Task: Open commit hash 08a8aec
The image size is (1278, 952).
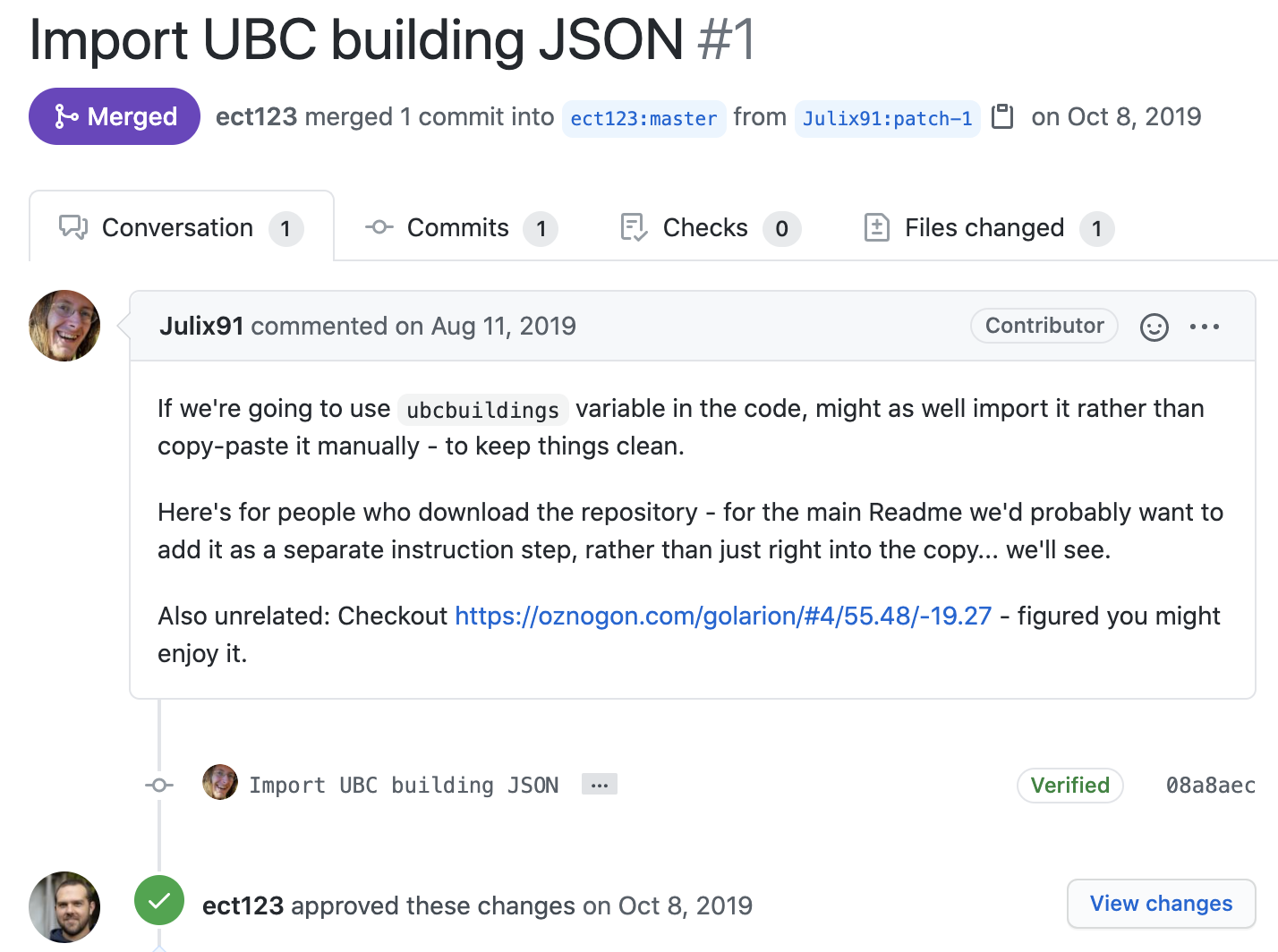Action: tap(1210, 785)
